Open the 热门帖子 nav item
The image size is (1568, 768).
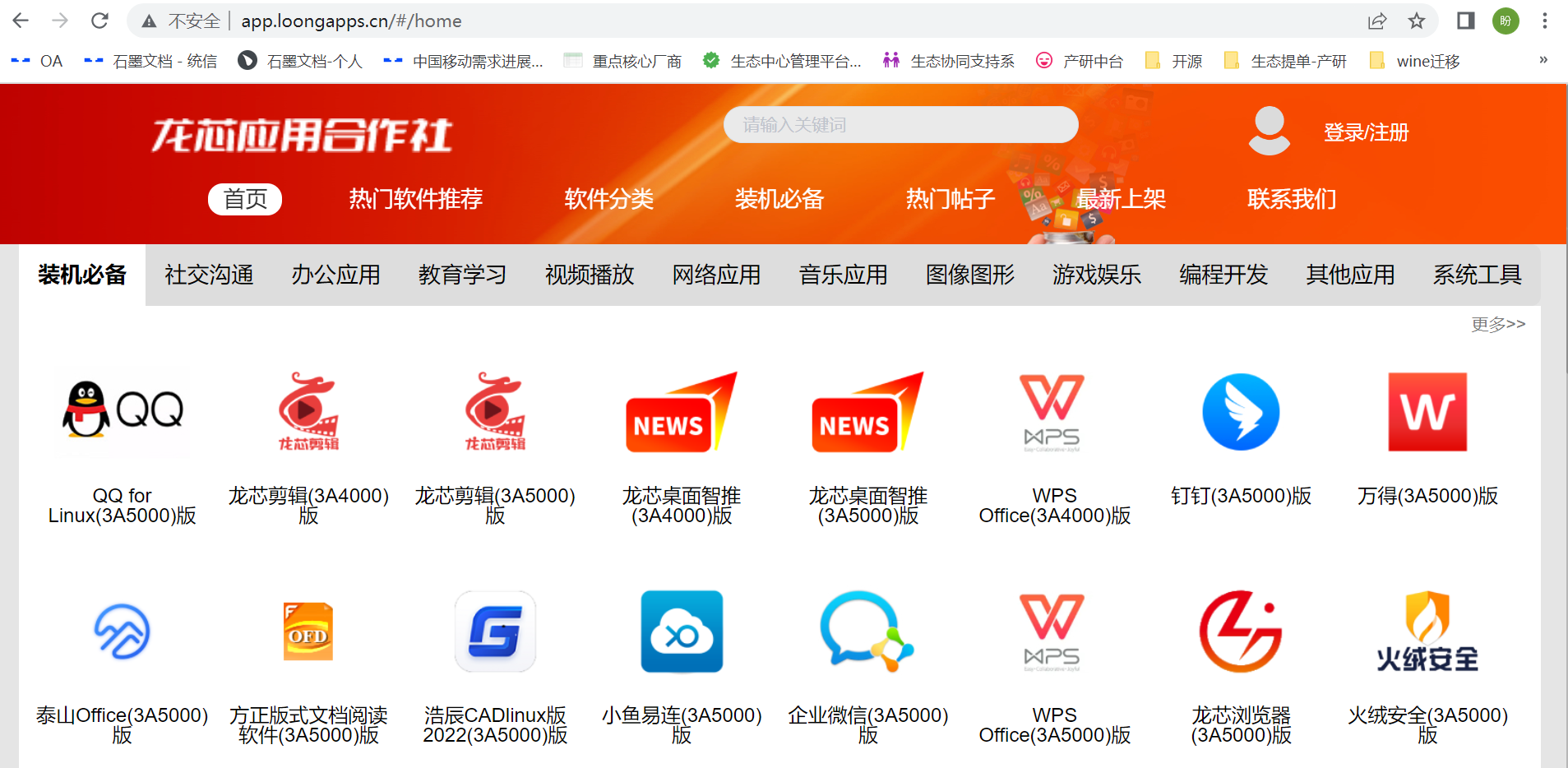click(x=951, y=199)
